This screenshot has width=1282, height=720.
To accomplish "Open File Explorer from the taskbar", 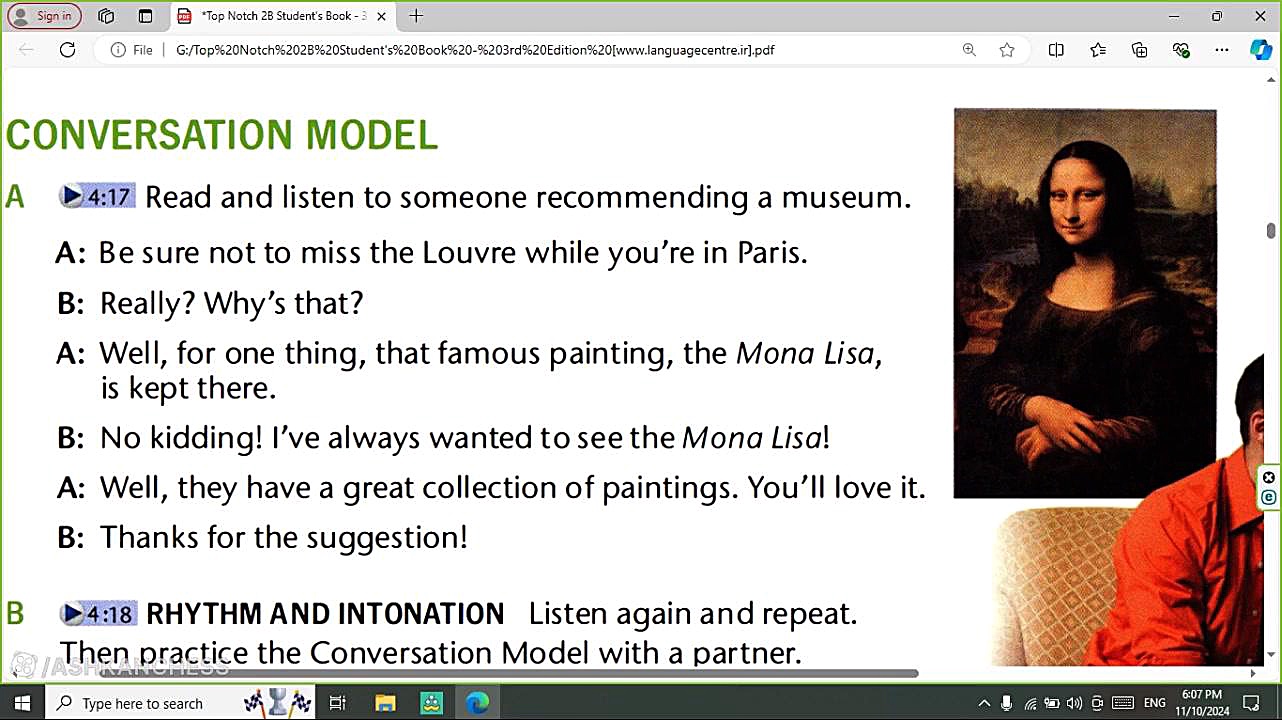I will pyautogui.click(x=385, y=703).
